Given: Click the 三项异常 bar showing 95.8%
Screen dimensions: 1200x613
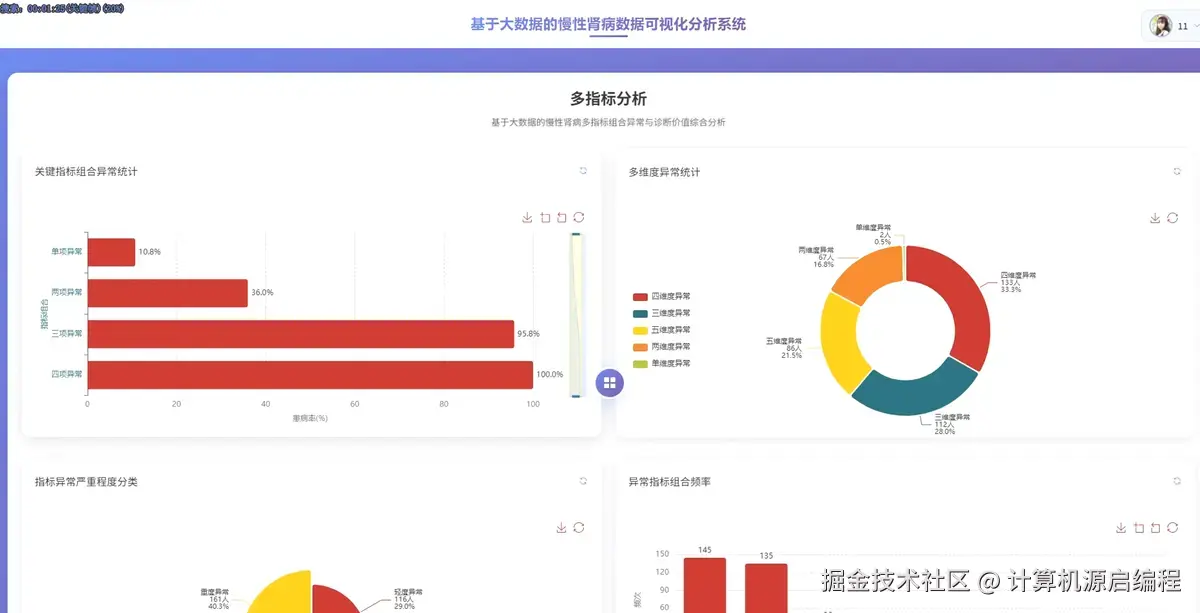Looking at the screenshot, I should tap(301, 334).
